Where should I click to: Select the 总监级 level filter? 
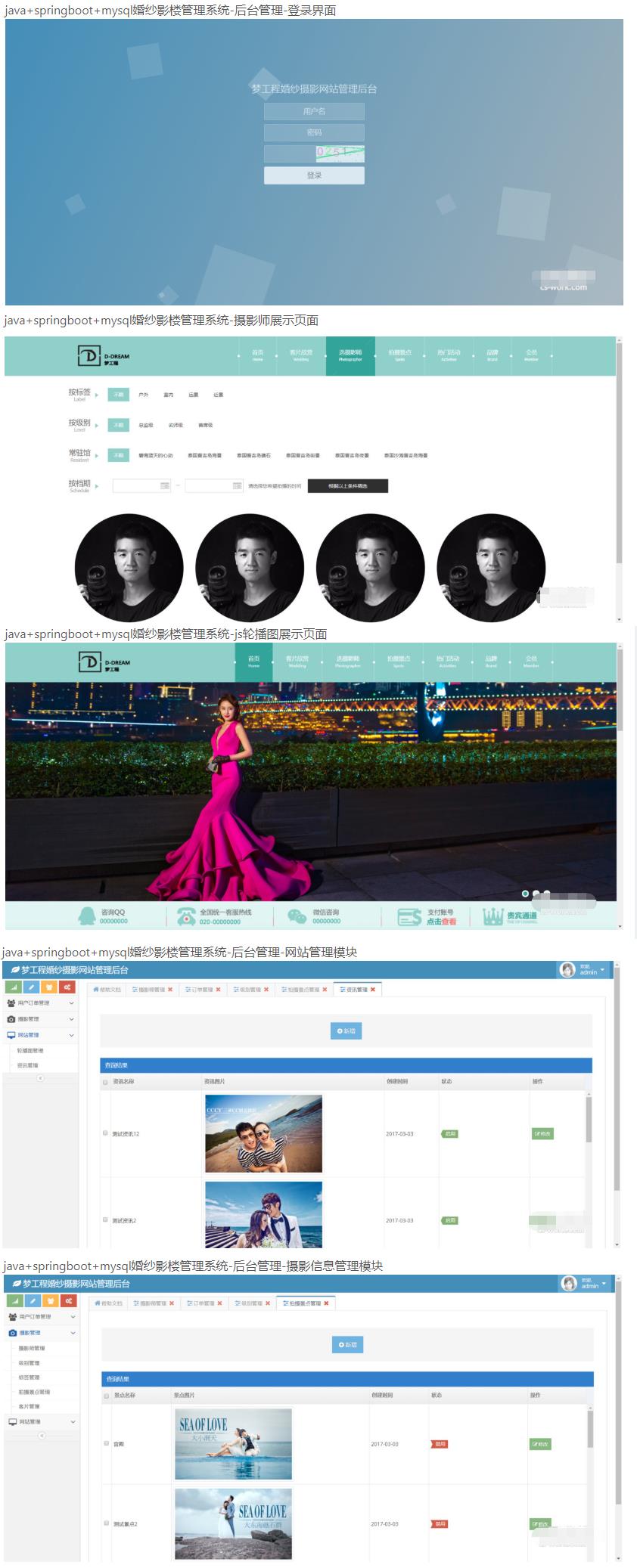[146, 426]
